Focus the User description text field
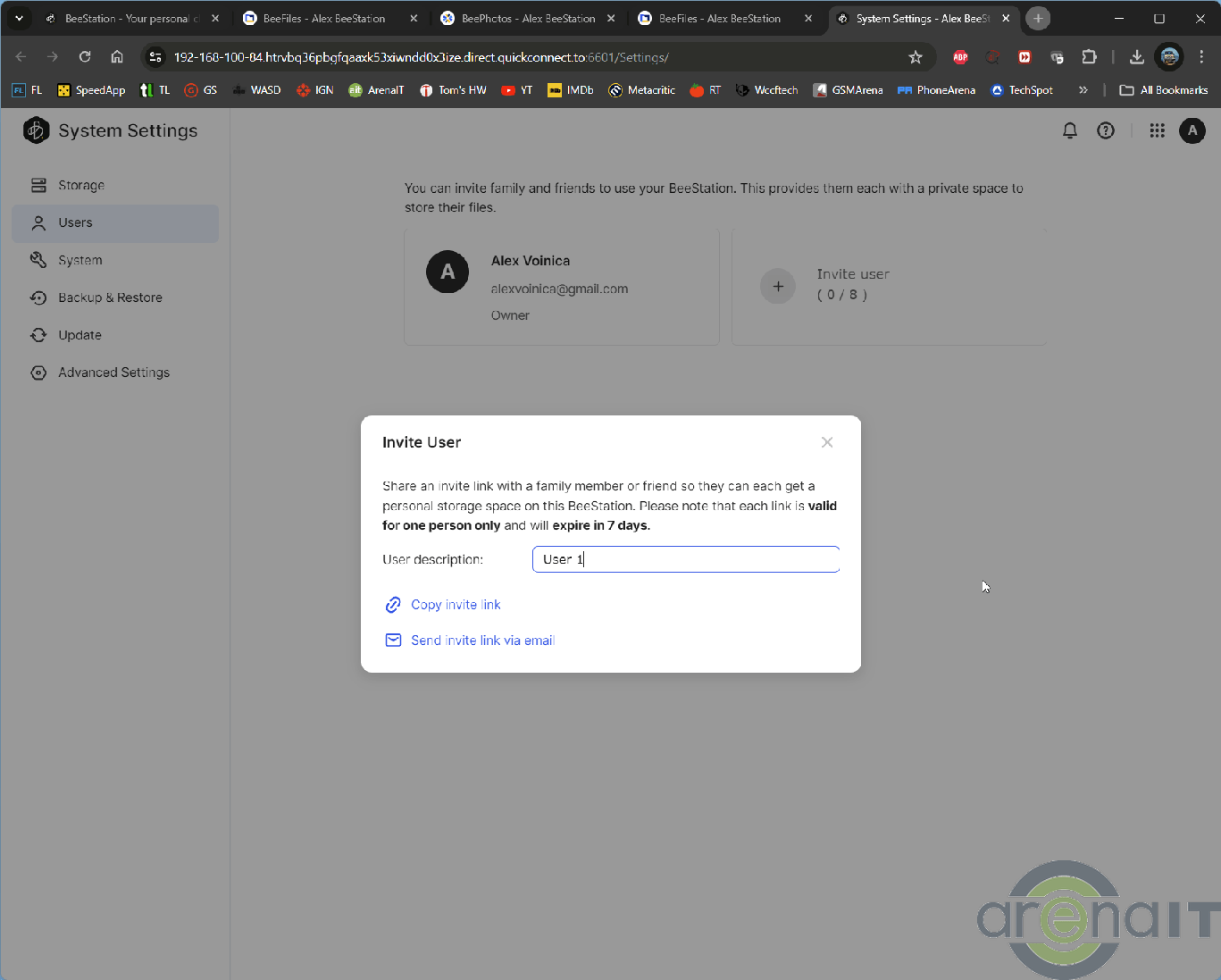The width and height of the screenshot is (1221, 980). [685, 559]
